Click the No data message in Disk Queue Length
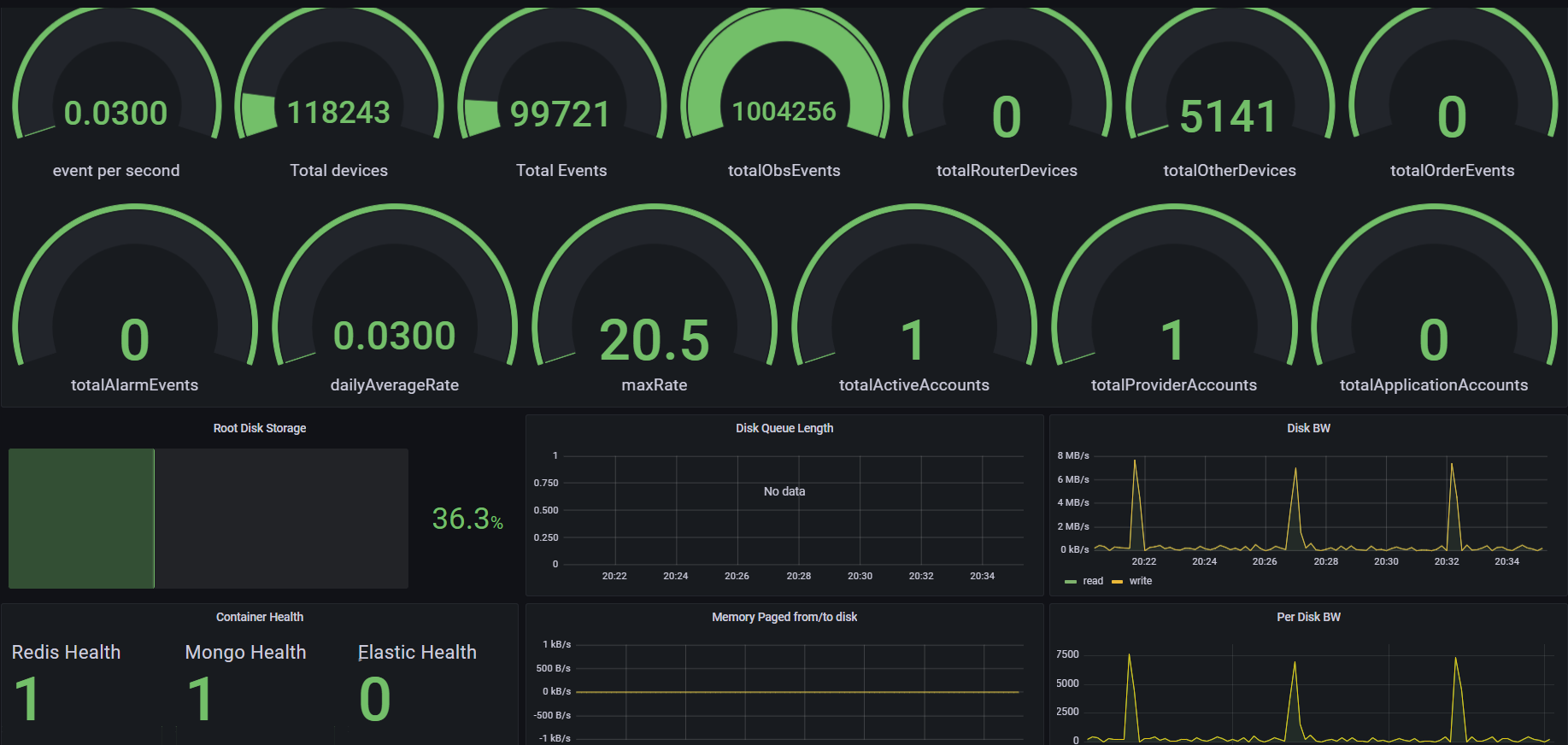The height and width of the screenshot is (745, 1568). pos(784,491)
